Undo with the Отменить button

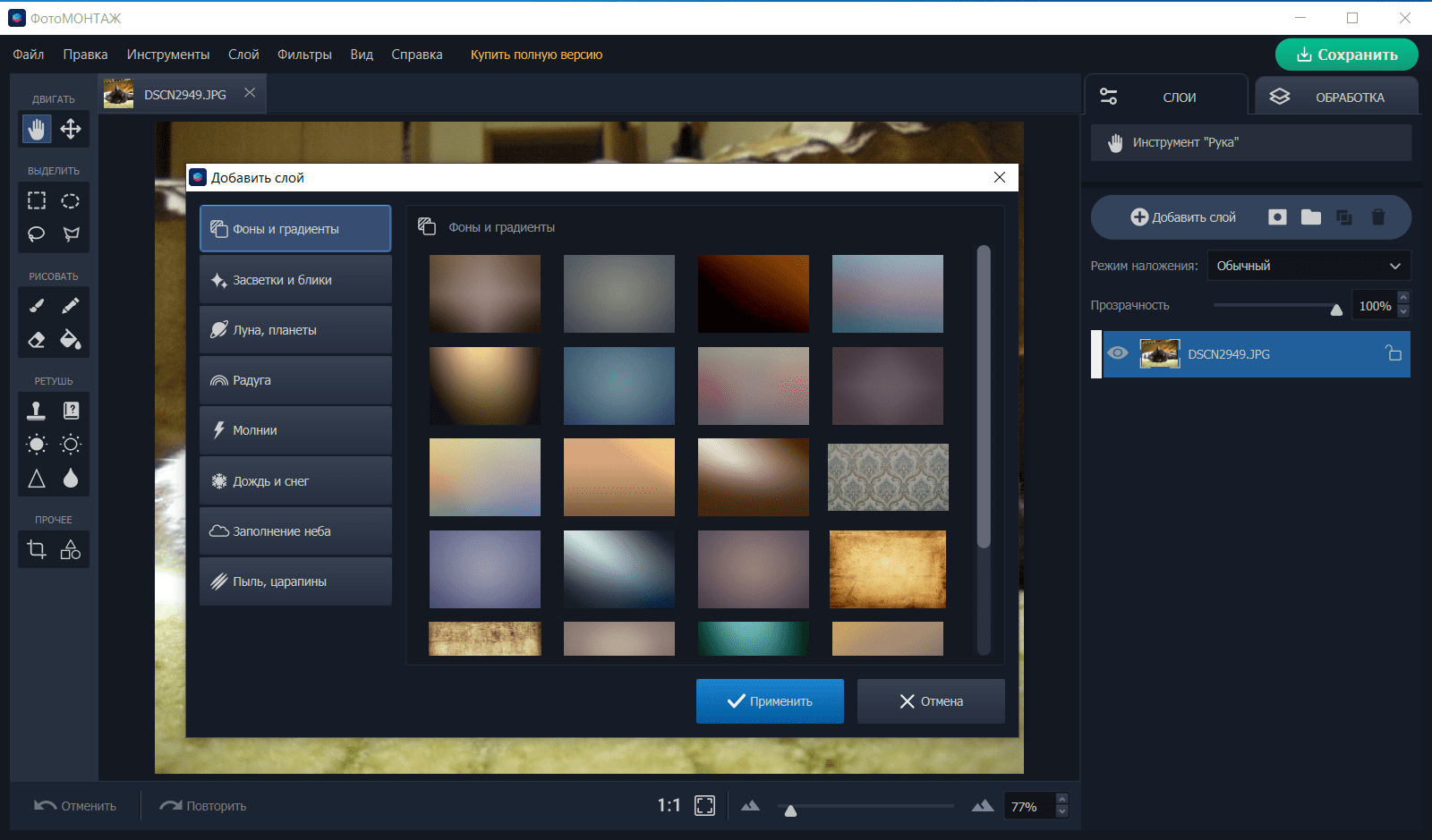pyautogui.click(x=75, y=806)
